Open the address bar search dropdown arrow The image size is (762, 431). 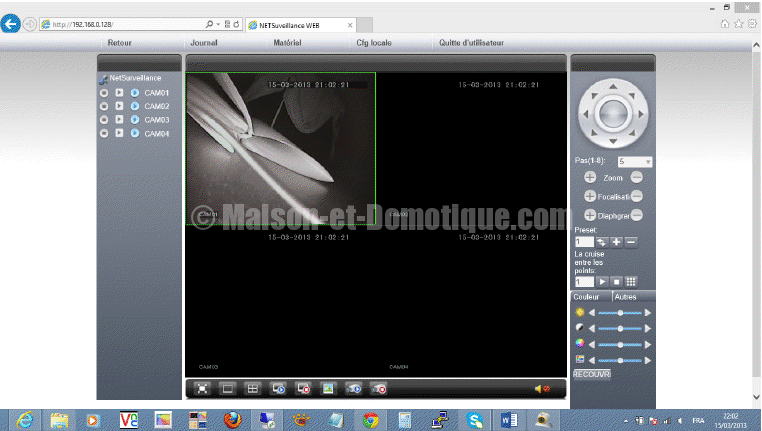point(218,24)
